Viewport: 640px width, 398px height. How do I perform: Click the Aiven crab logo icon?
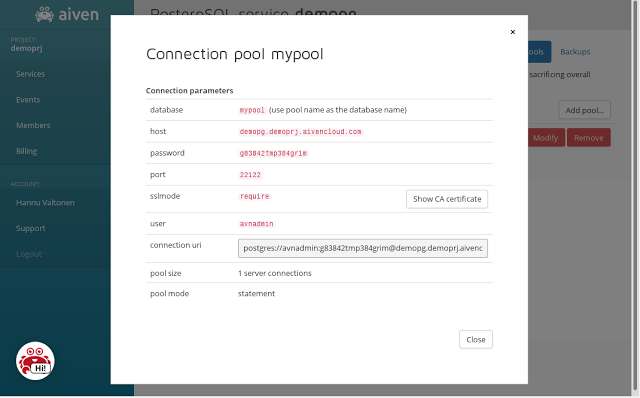tap(44, 15)
